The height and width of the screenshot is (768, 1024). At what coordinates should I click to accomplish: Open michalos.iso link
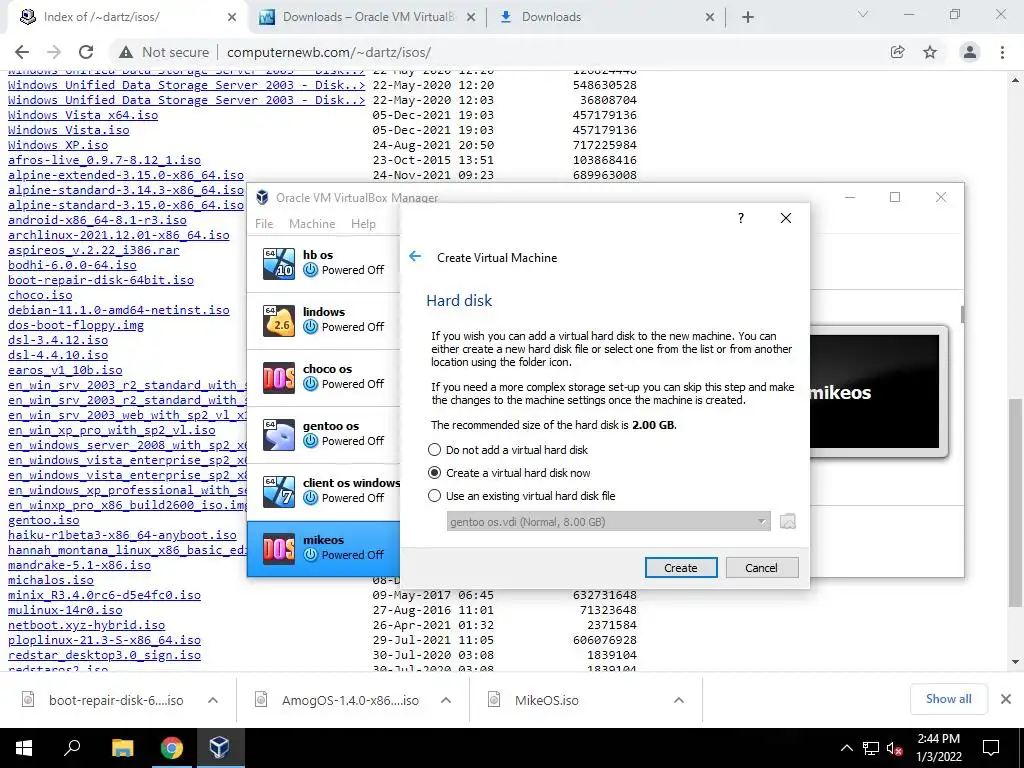(51, 580)
